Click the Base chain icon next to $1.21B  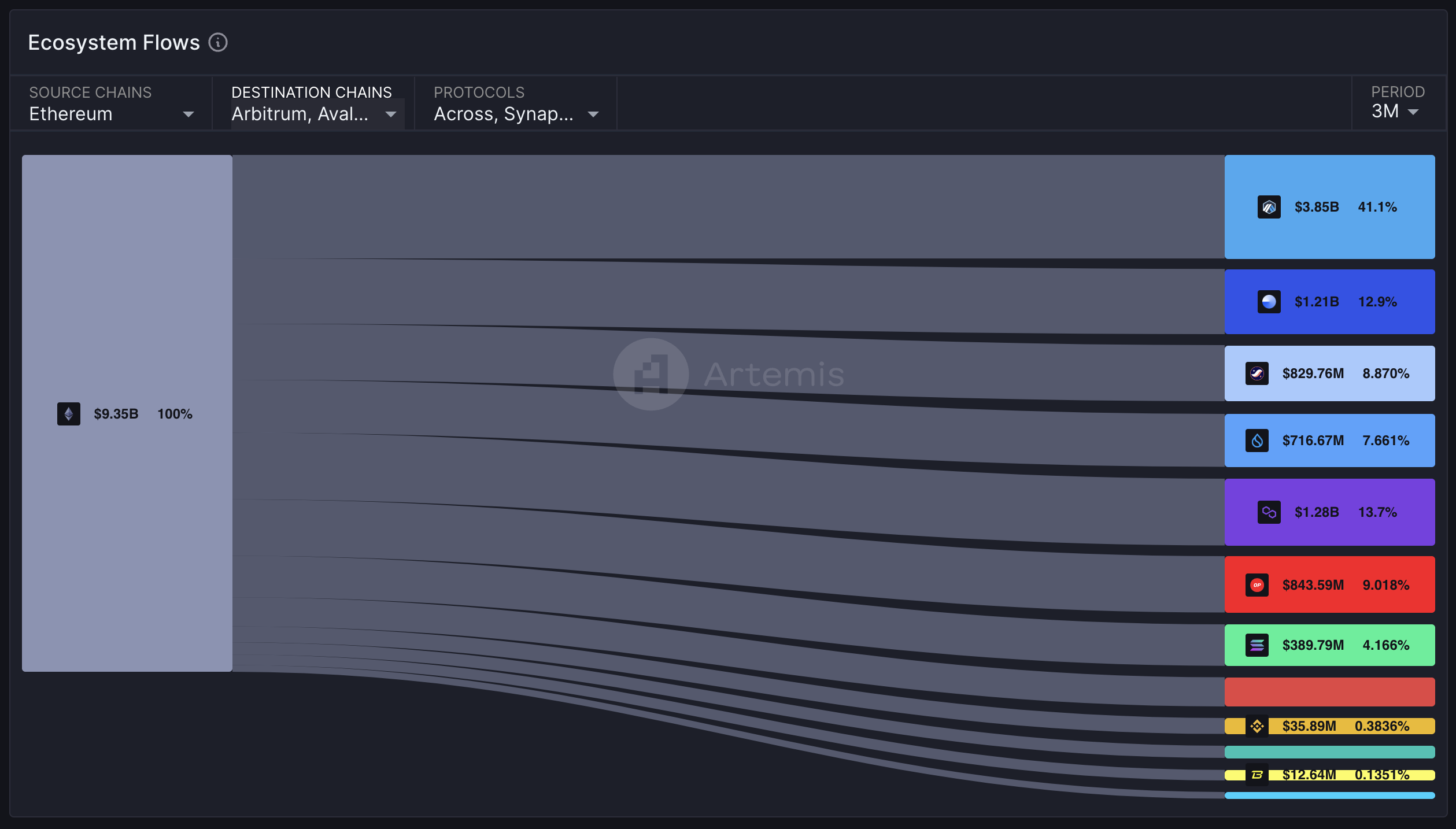coord(1269,301)
